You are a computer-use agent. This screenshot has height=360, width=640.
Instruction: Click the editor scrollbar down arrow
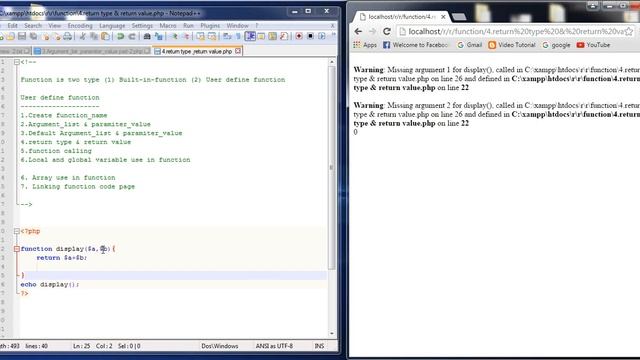click(332, 333)
